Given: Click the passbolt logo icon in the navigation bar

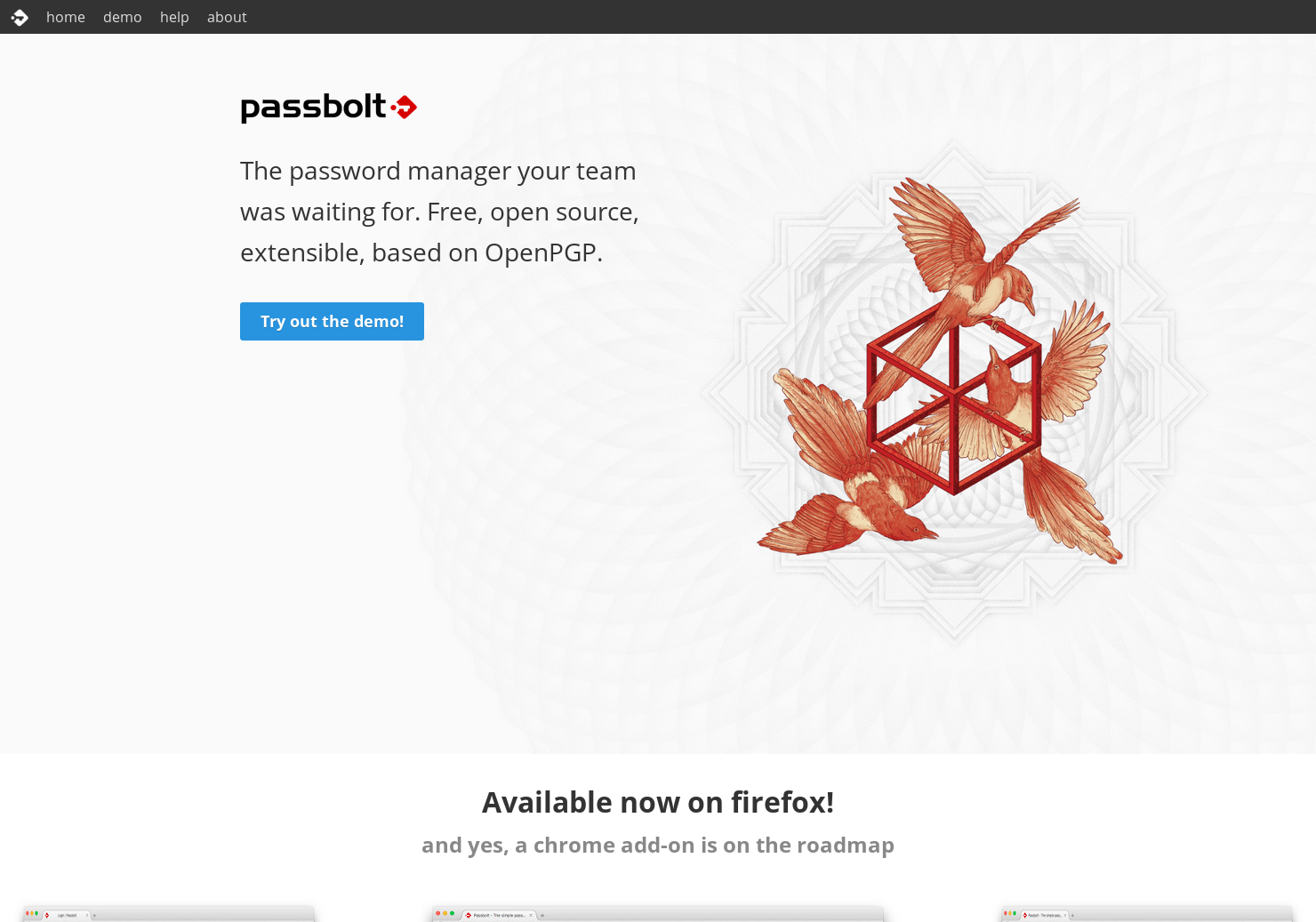Looking at the screenshot, I should [20, 17].
